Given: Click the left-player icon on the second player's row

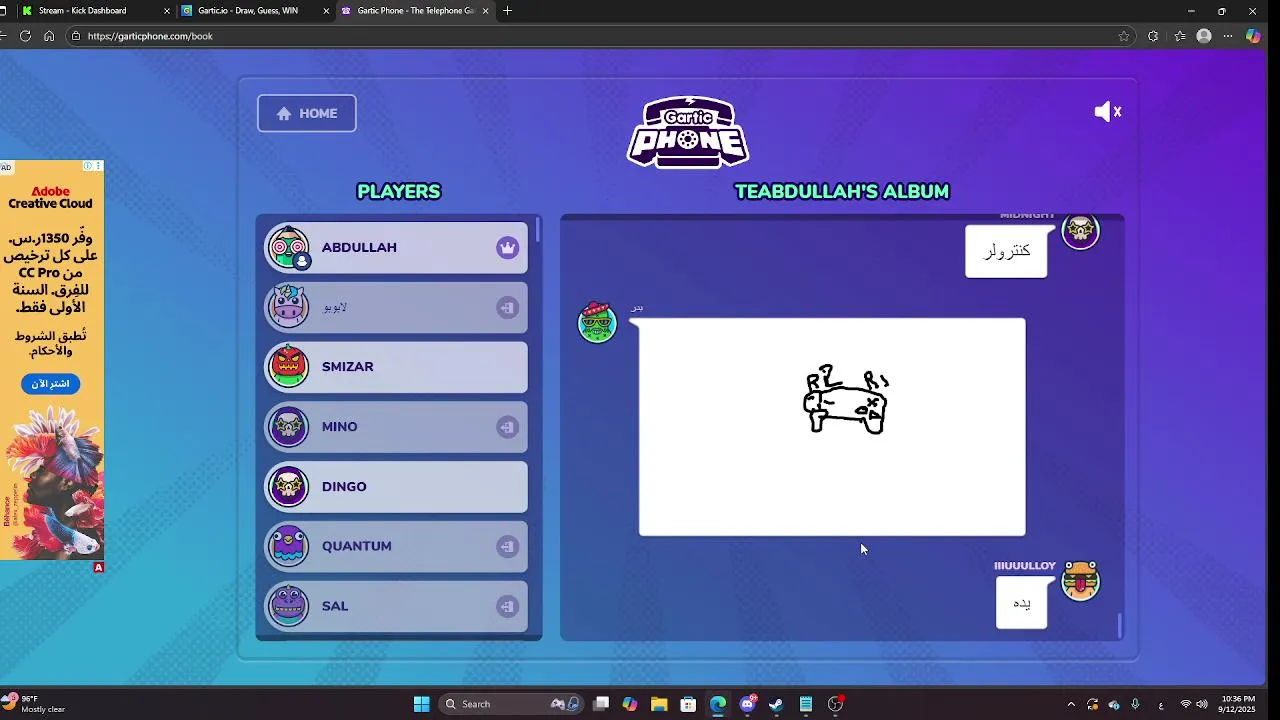Looking at the screenshot, I should pyautogui.click(x=508, y=307).
